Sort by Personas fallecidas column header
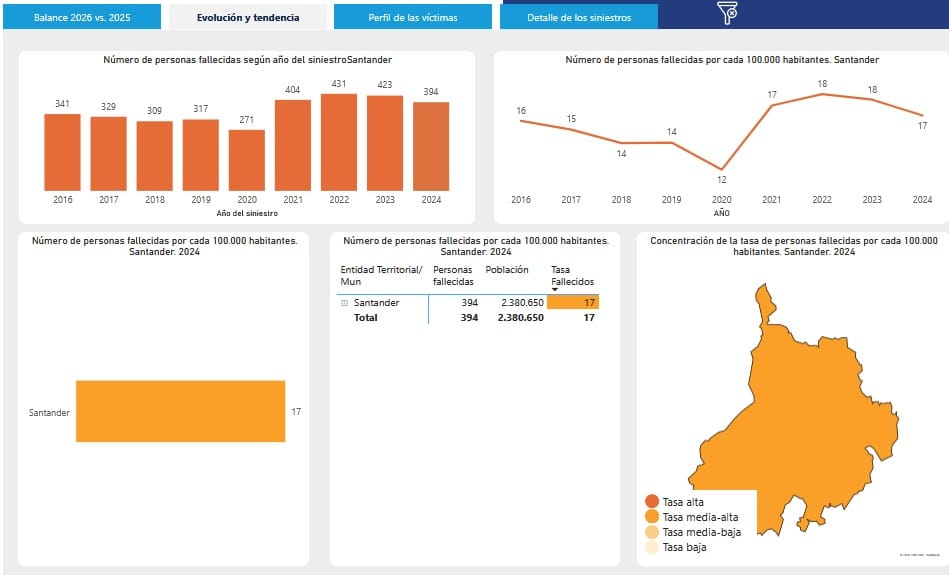Image resolution: width=949 pixels, height=575 pixels. click(453, 276)
